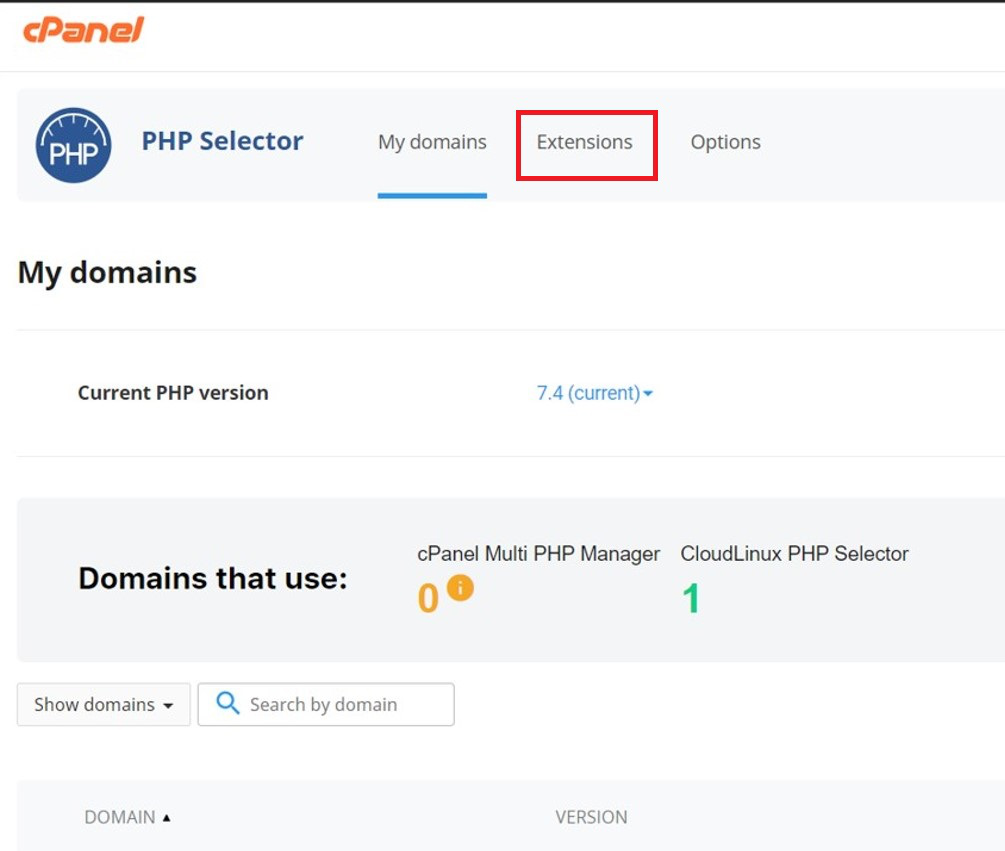This screenshot has width=1005, height=851.
Task: Click the cPanel logo
Action: pyautogui.click(x=83, y=30)
